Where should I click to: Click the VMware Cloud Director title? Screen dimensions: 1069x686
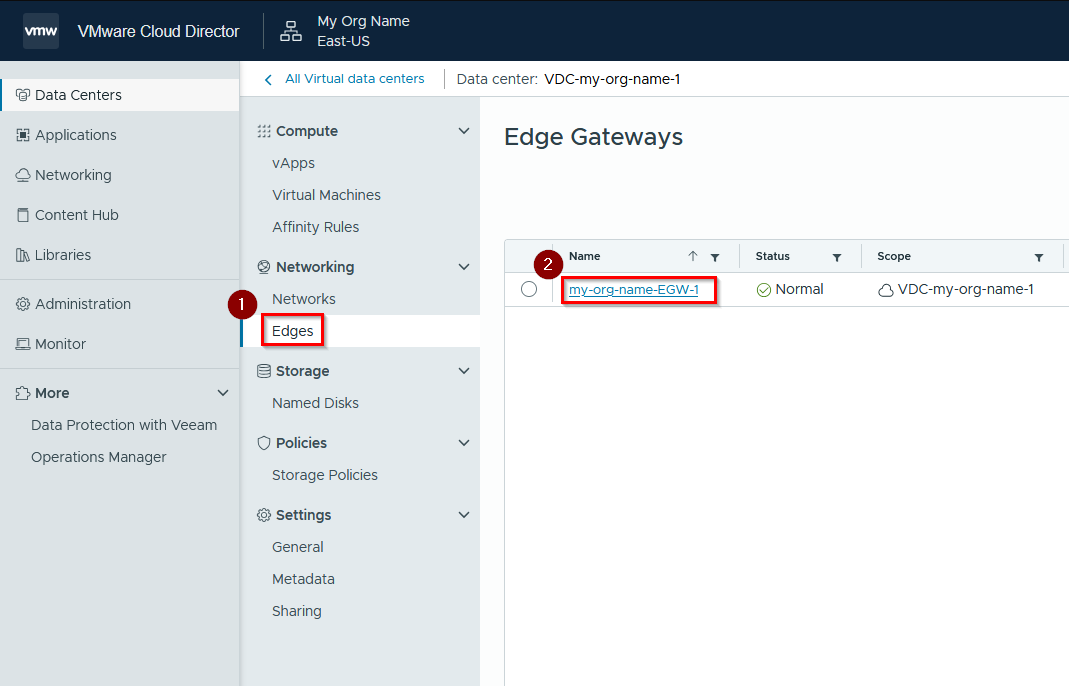point(158,31)
